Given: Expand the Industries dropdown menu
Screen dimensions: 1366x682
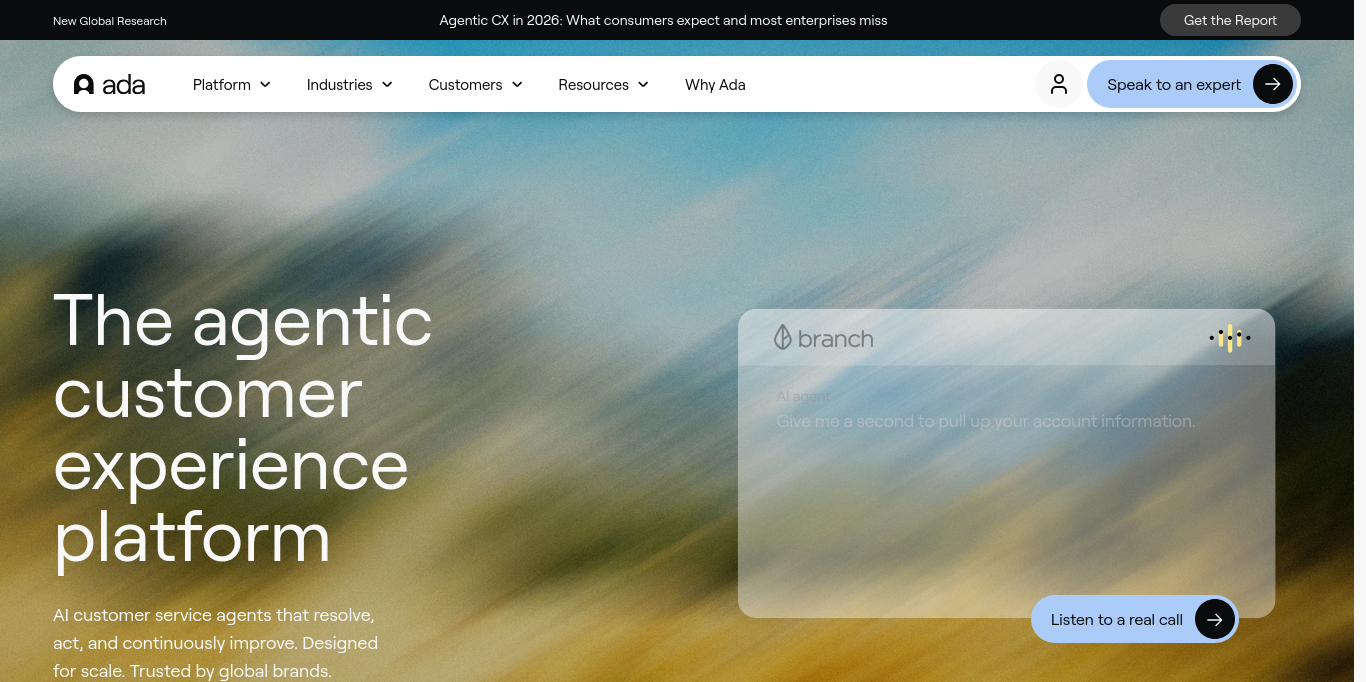Looking at the screenshot, I should pos(349,85).
